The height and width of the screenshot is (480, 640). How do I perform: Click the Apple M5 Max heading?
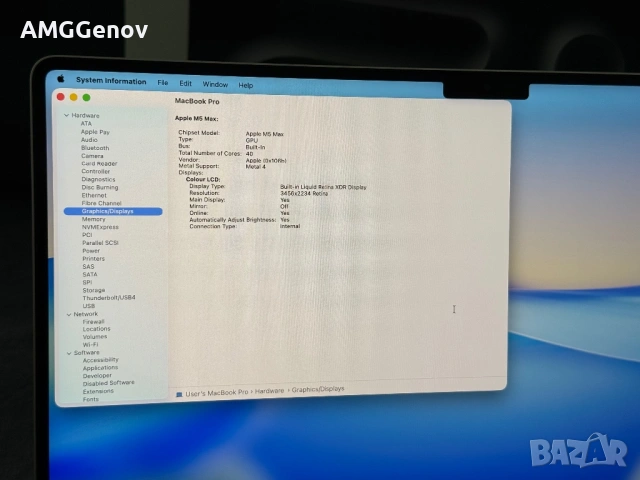coord(196,118)
